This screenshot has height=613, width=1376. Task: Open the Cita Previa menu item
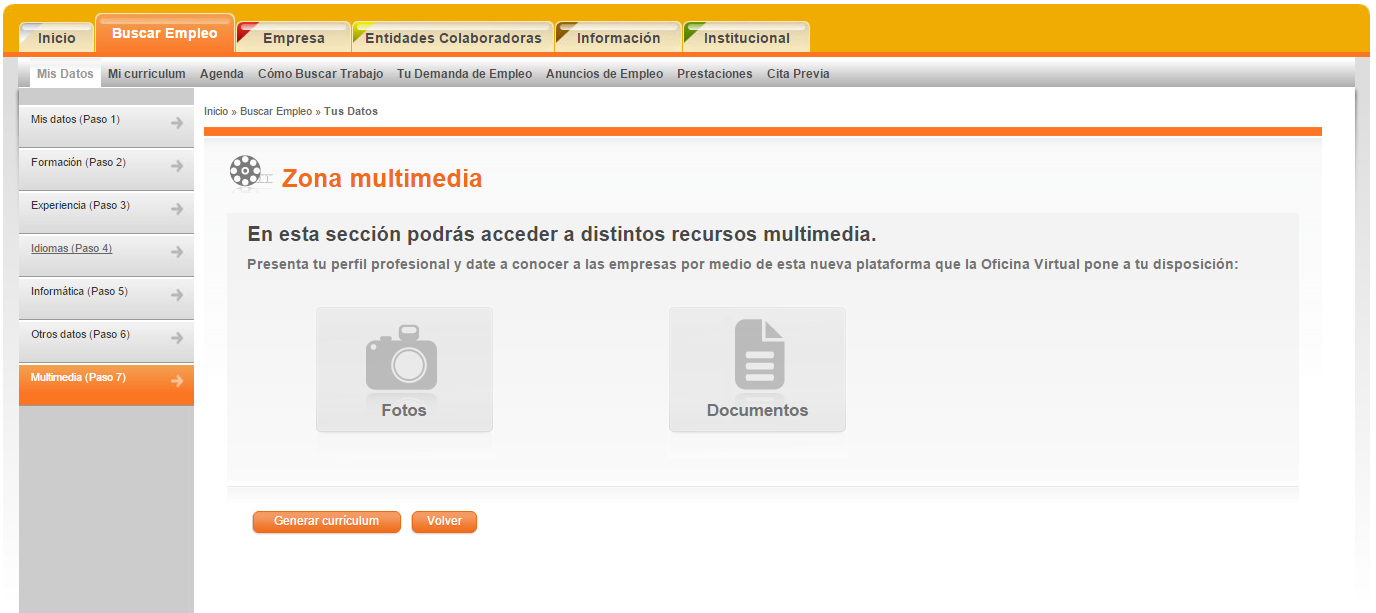click(x=798, y=72)
